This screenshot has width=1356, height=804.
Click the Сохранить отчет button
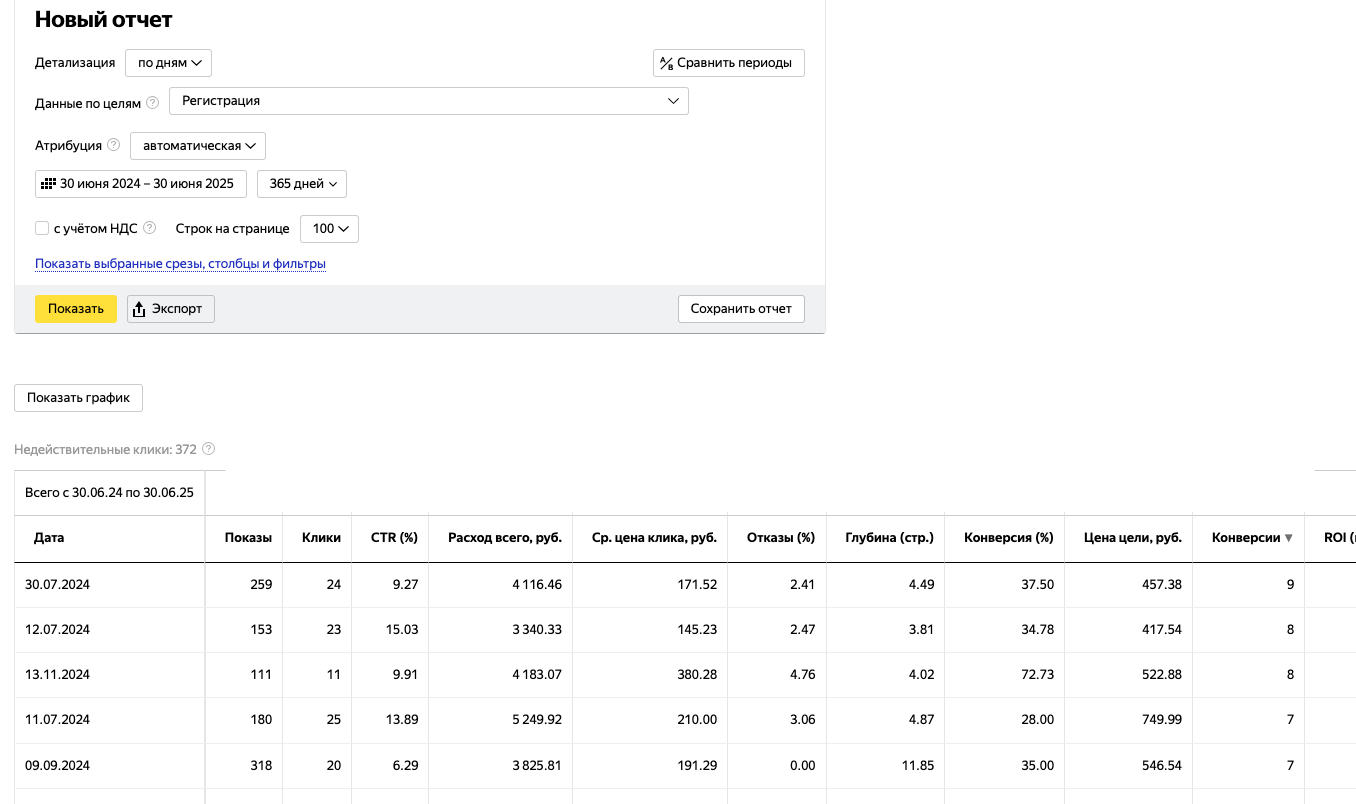click(741, 309)
